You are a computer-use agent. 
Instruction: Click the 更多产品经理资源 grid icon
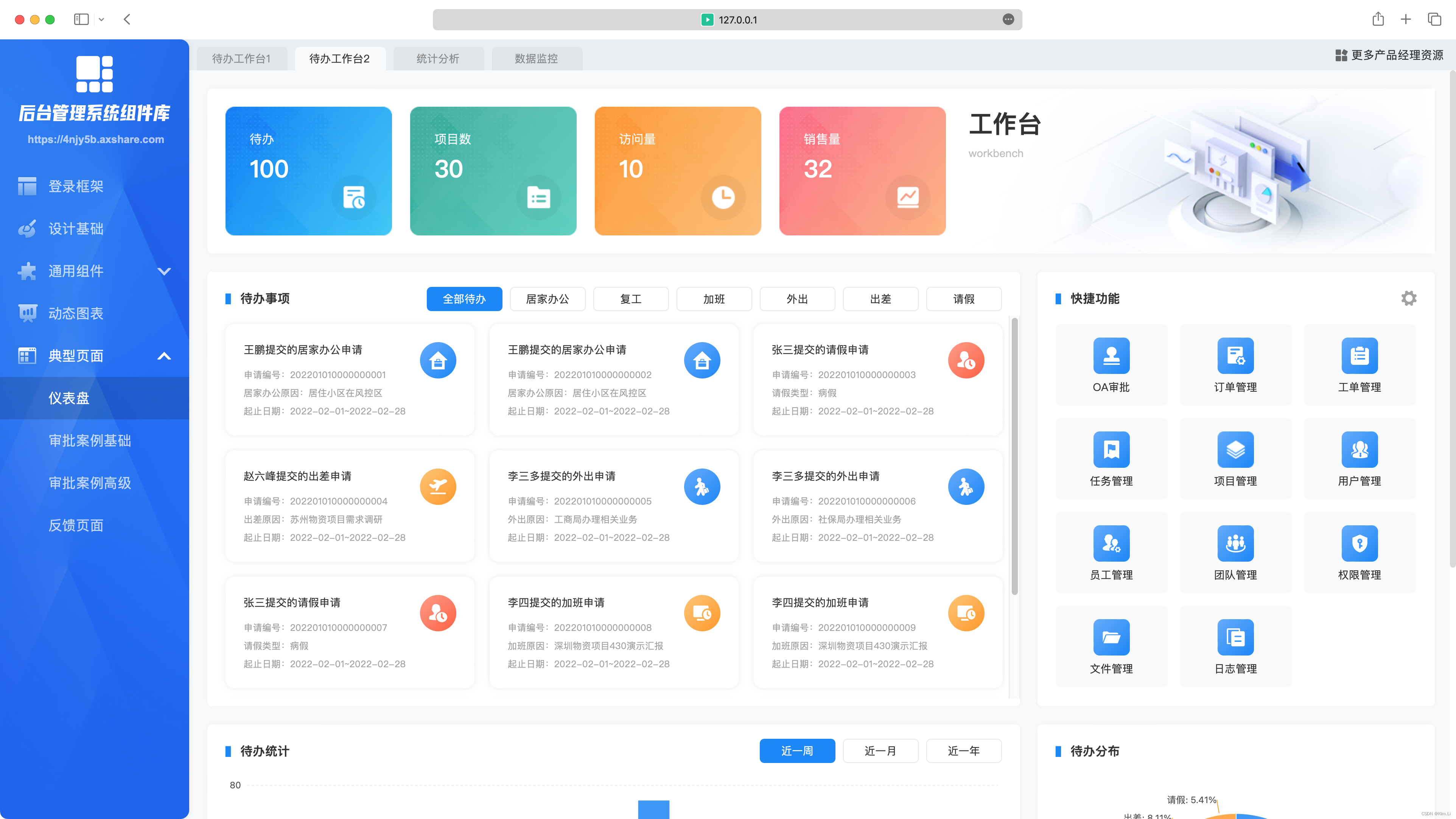pos(1341,55)
